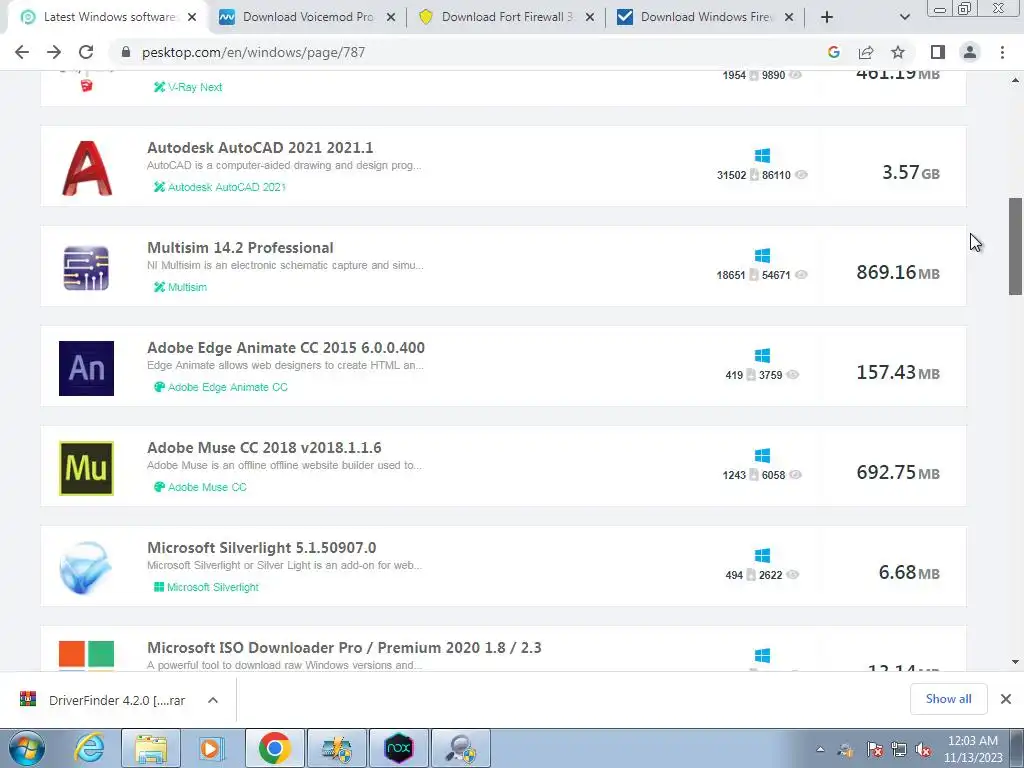Click the Multisim tag link
This screenshot has width=1024, height=768.
180,287
